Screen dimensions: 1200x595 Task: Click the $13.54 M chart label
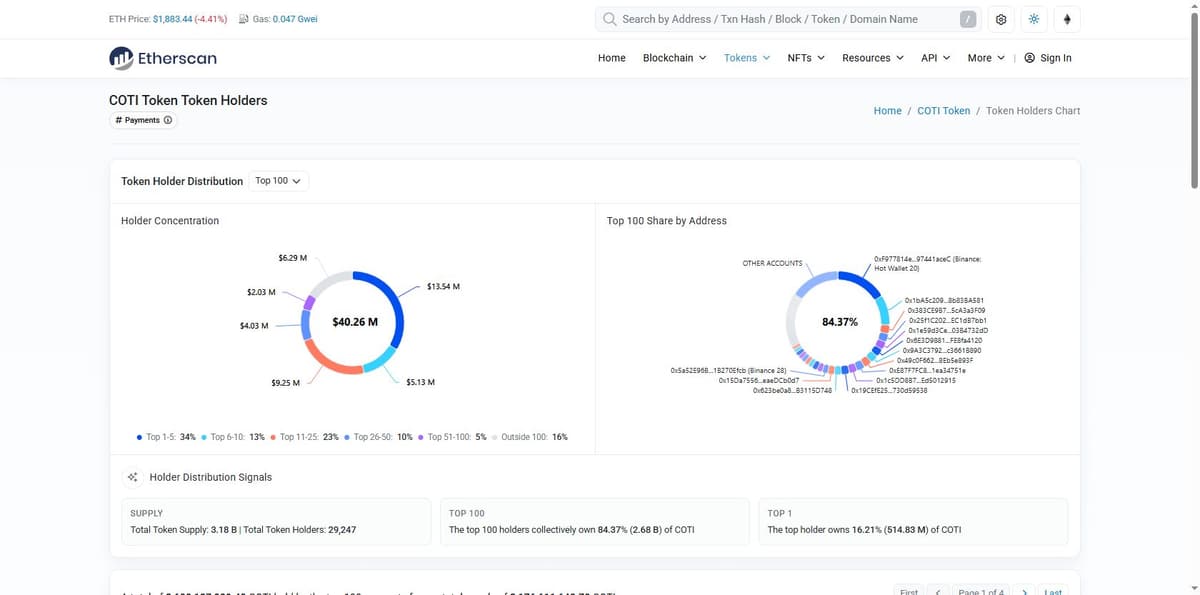[x=443, y=287]
